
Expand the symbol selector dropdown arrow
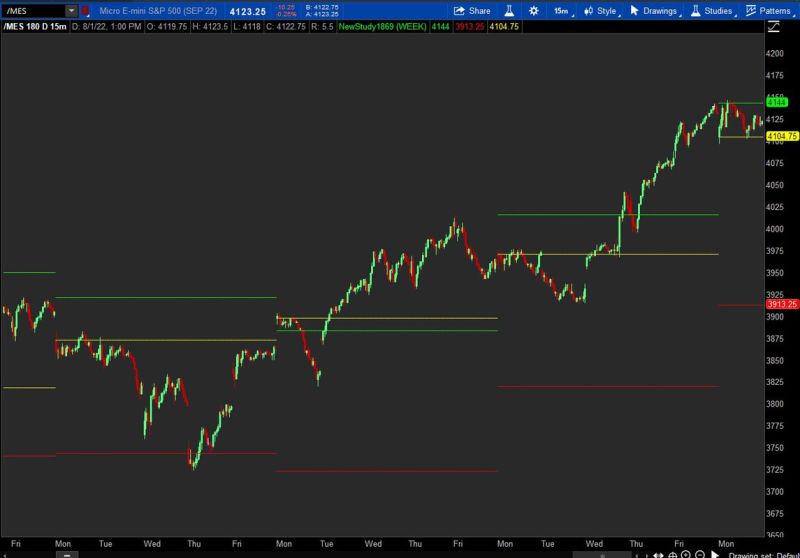click(71, 11)
